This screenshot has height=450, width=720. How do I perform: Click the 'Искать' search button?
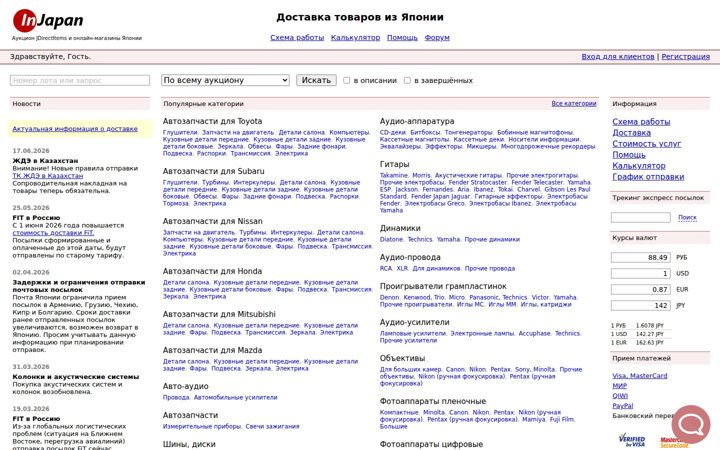tap(316, 80)
